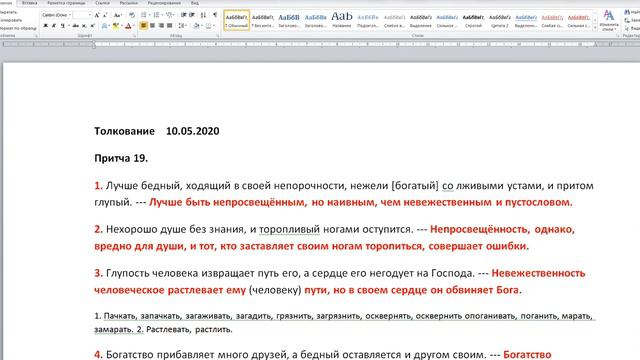
Task: Apply the Строгий style
Action: (473, 20)
